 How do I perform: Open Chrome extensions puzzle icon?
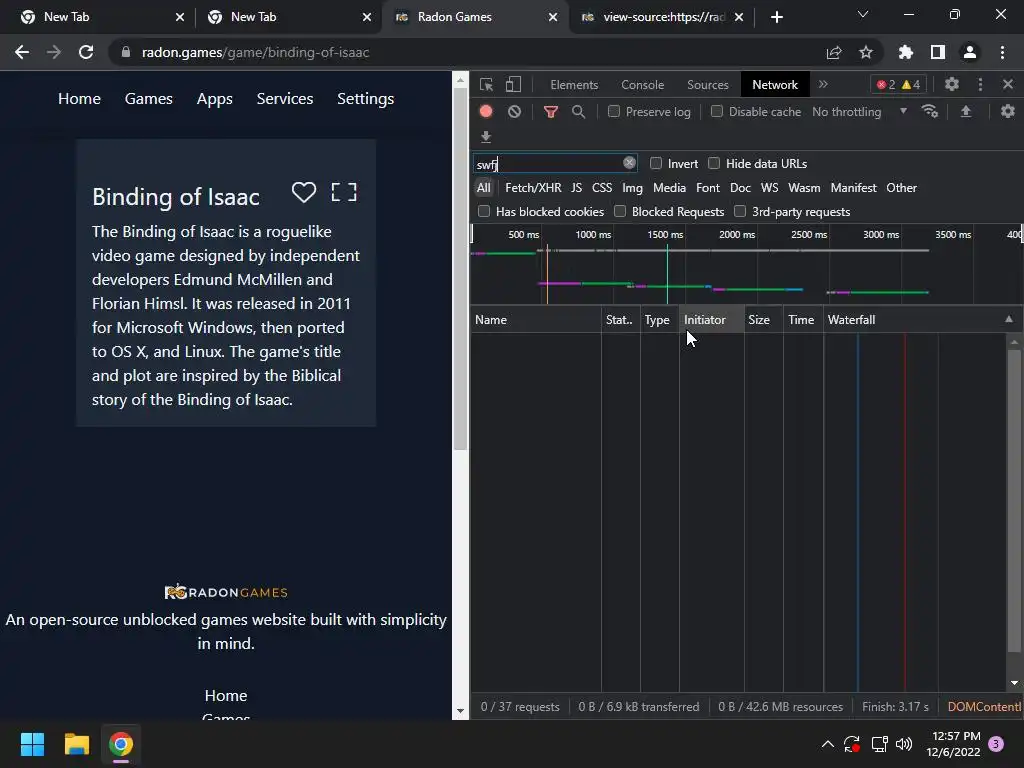(906, 52)
